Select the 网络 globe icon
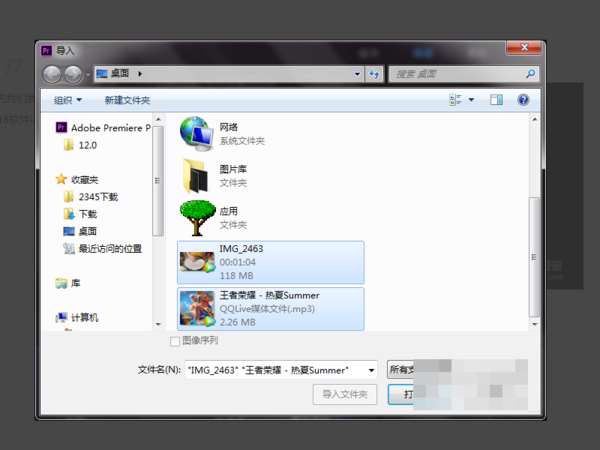This screenshot has width=600, height=450. click(x=196, y=134)
